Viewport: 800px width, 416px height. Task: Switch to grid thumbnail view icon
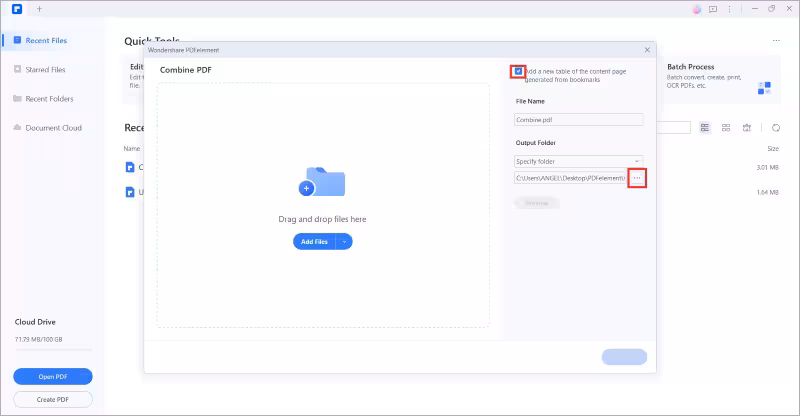pyautogui.click(x=726, y=128)
